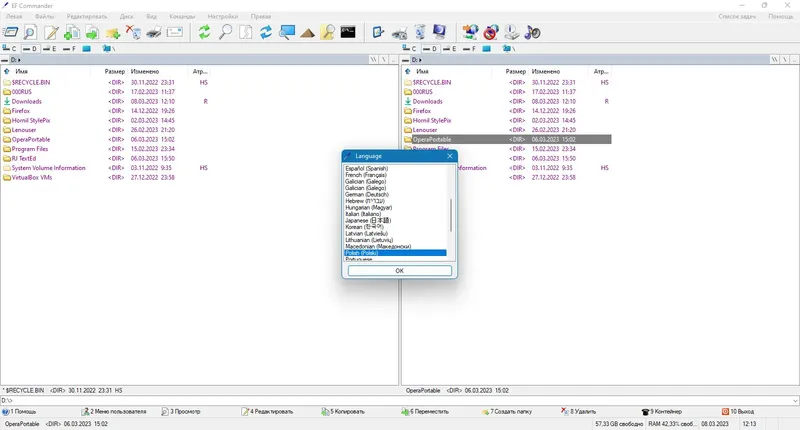This screenshot has height=430, width=800.
Task: Open the Команды menu
Action: click(x=182, y=16)
